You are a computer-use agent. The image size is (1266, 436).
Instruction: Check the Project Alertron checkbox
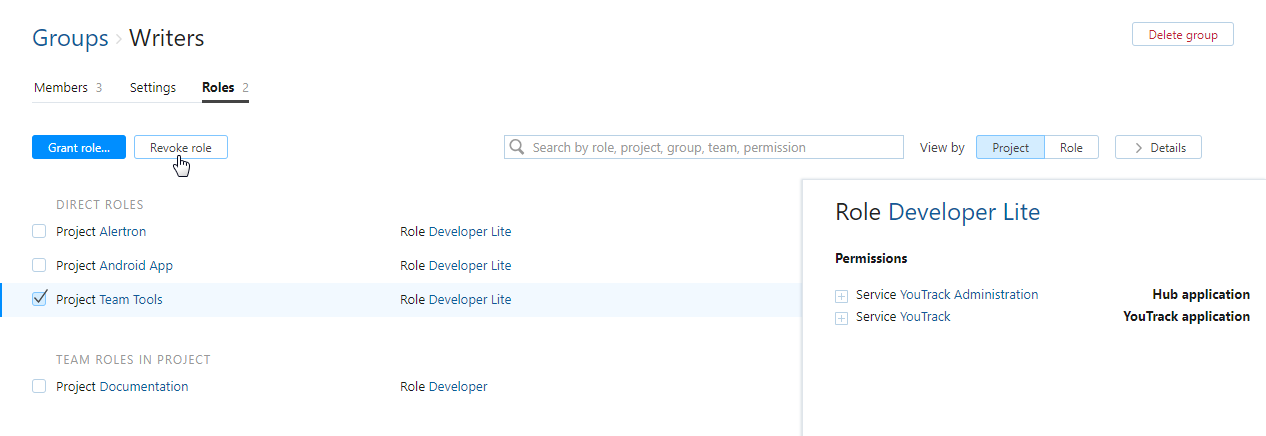point(39,232)
